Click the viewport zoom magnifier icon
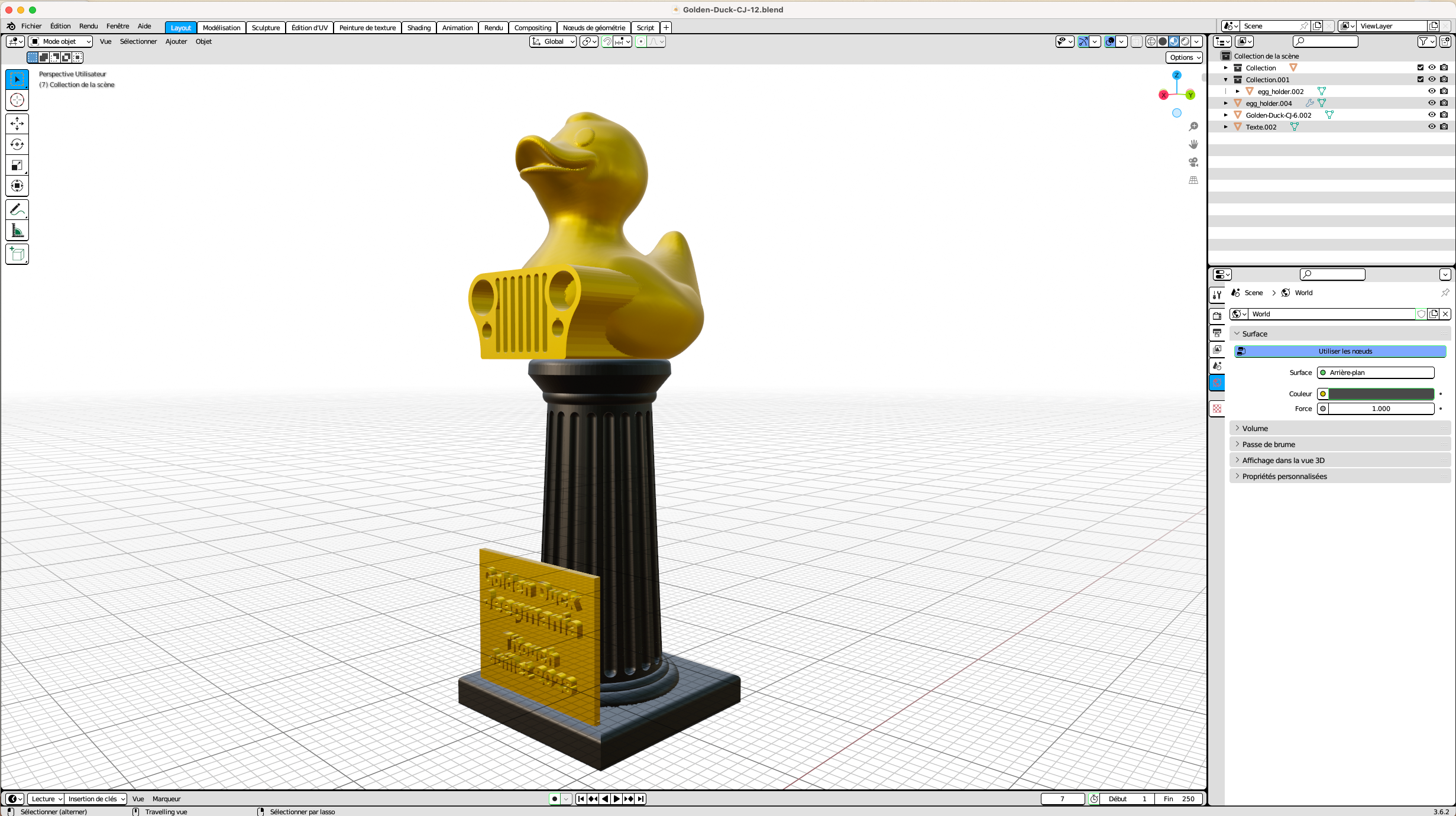 coord(1193,127)
